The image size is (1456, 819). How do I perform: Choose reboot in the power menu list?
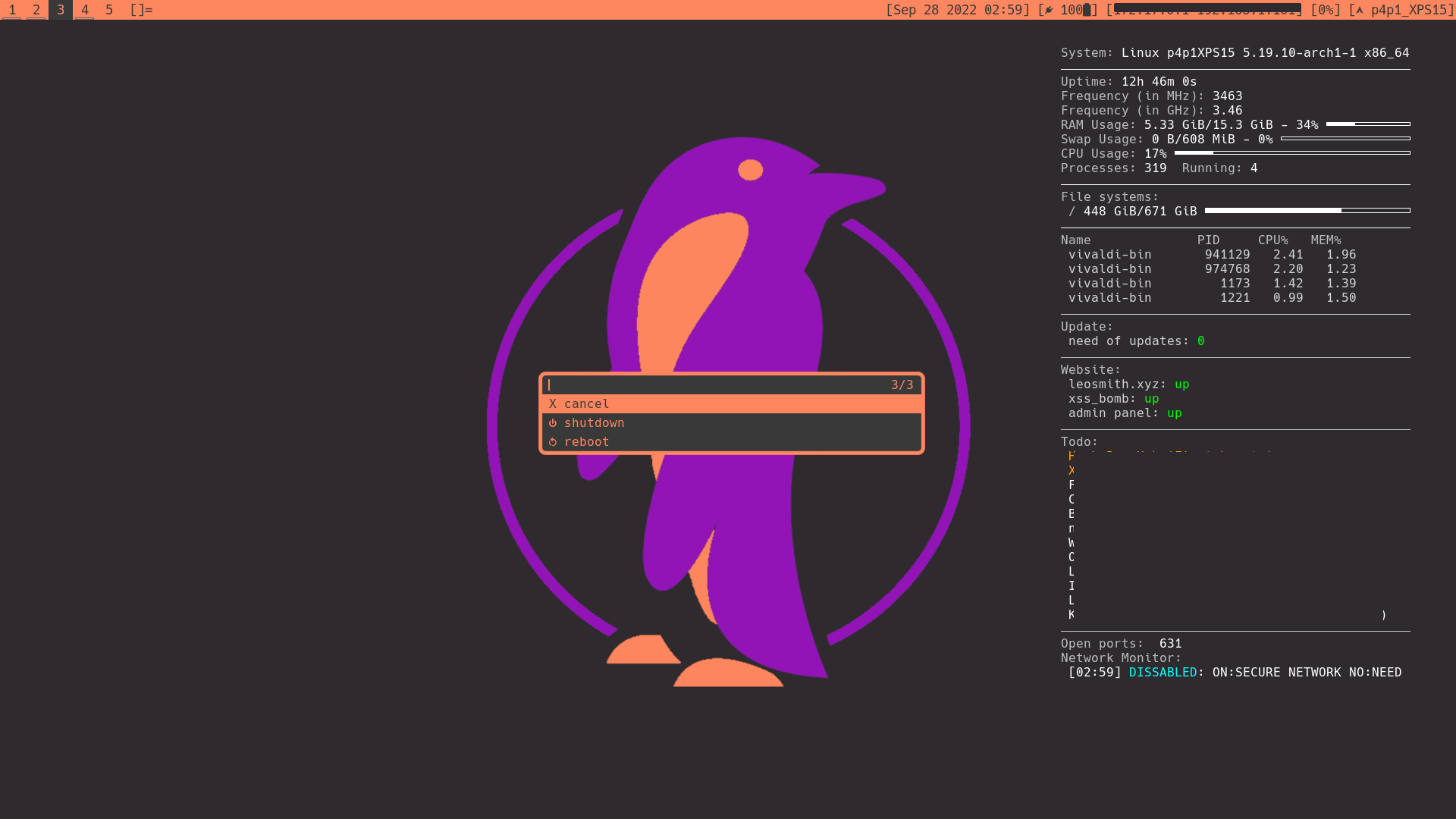pos(585,441)
